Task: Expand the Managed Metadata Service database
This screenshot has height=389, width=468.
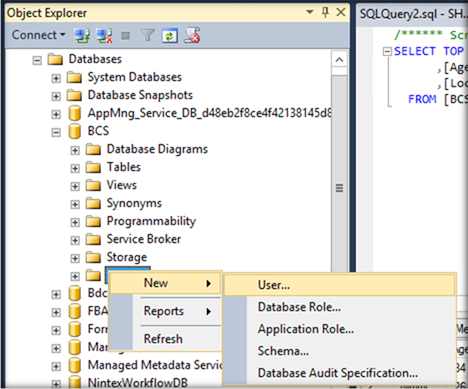Action: [x=56, y=366]
